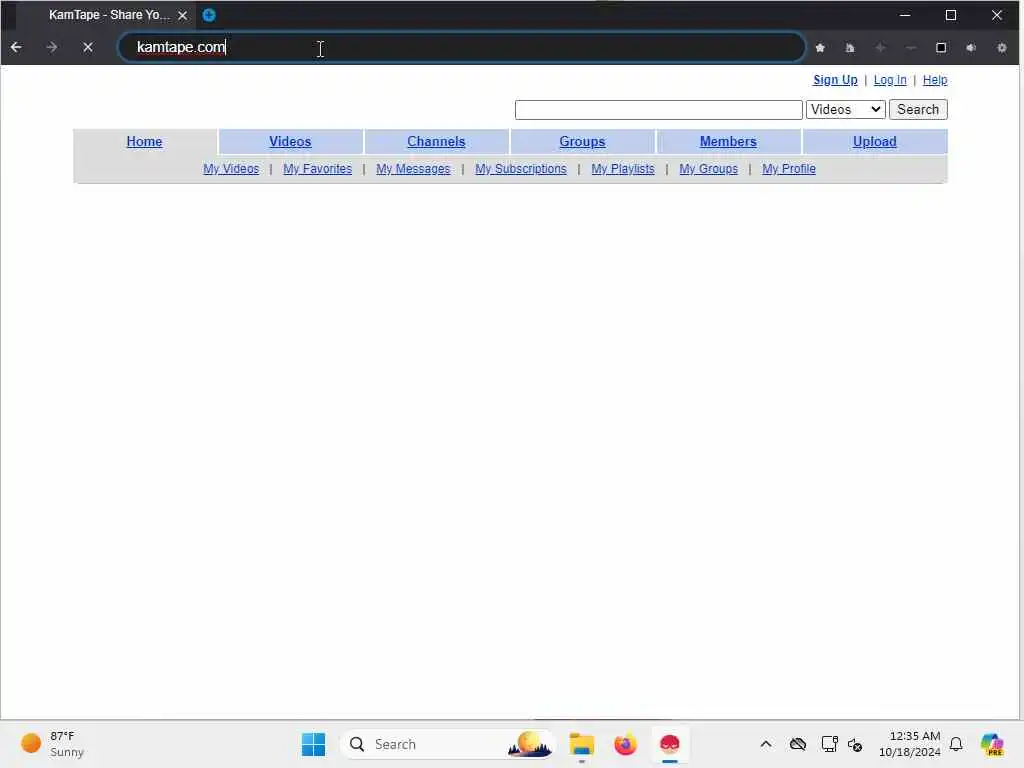The width and height of the screenshot is (1024, 768).
Task: Open My Subscriptions link
Action: click(520, 168)
